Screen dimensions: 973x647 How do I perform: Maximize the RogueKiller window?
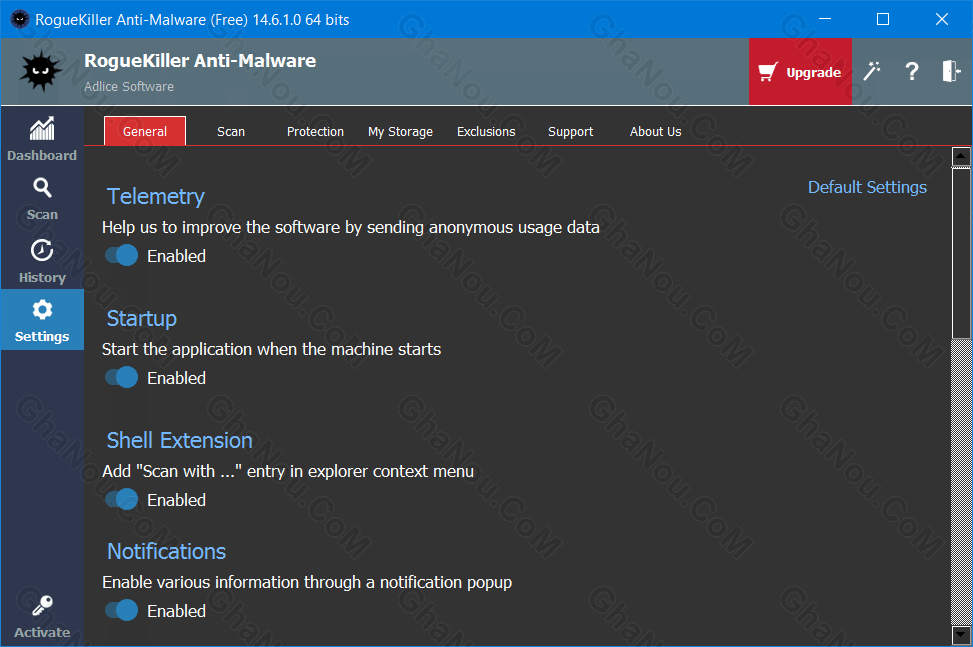click(882, 19)
